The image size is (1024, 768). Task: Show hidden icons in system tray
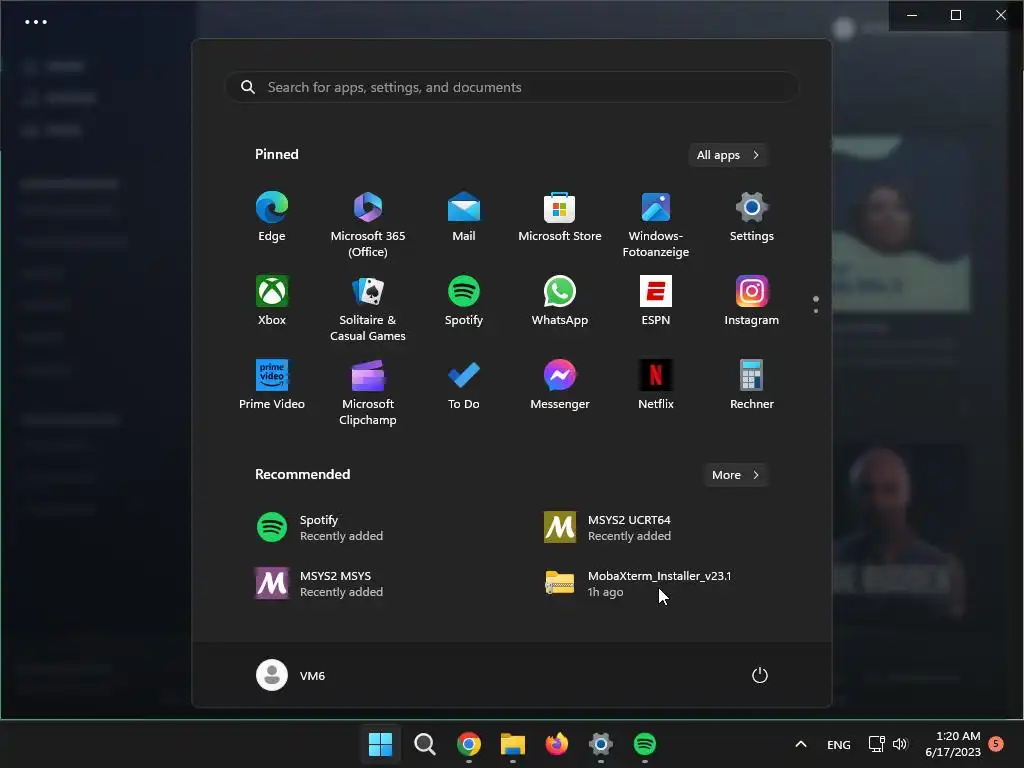click(801, 744)
